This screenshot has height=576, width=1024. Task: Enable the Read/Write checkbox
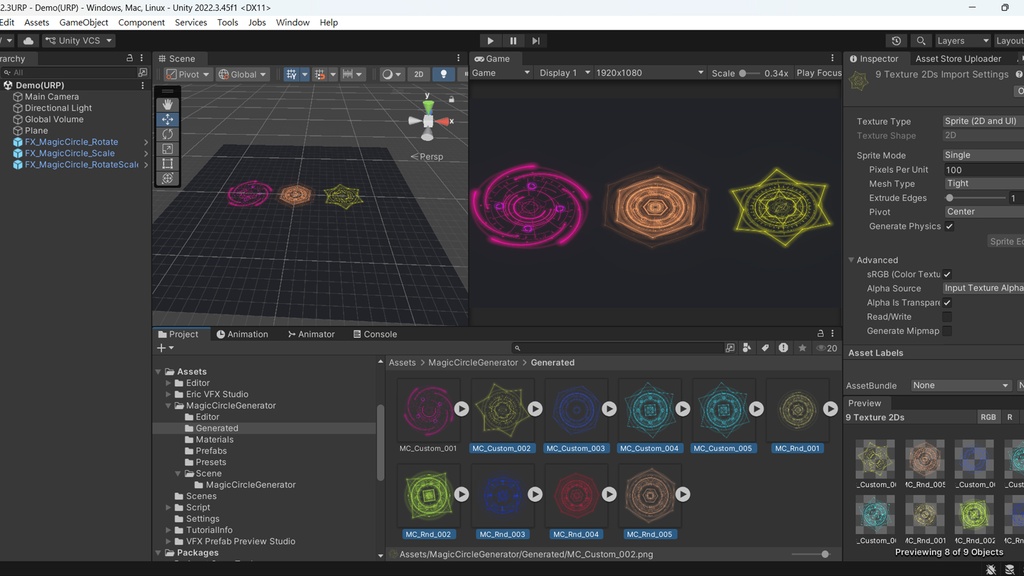pyautogui.click(x=947, y=317)
